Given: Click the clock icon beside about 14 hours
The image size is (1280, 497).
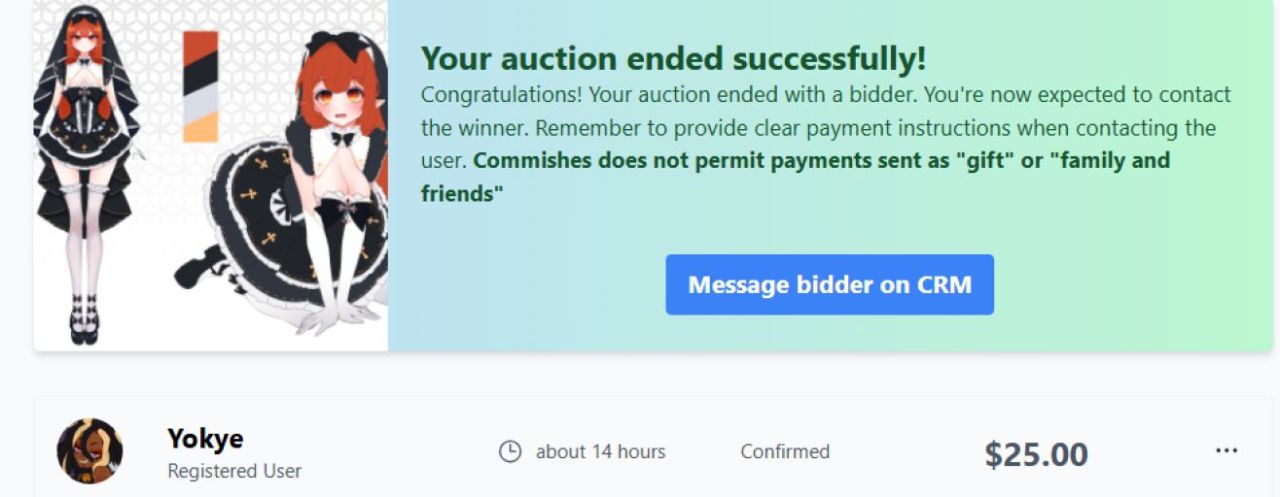Looking at the screenshot, I should tap(510, 452).
